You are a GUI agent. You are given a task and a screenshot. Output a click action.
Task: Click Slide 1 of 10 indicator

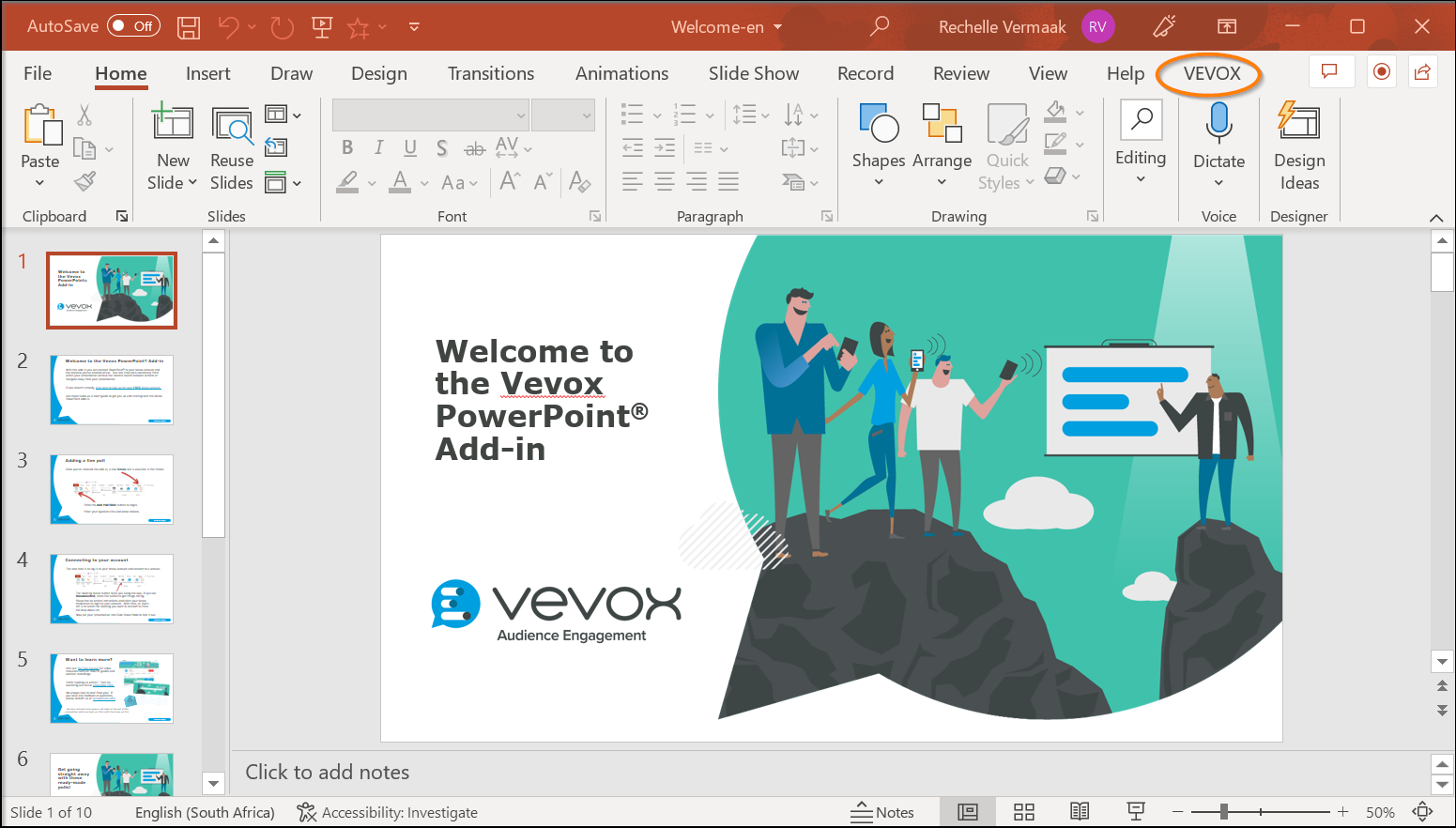point(52,812)
